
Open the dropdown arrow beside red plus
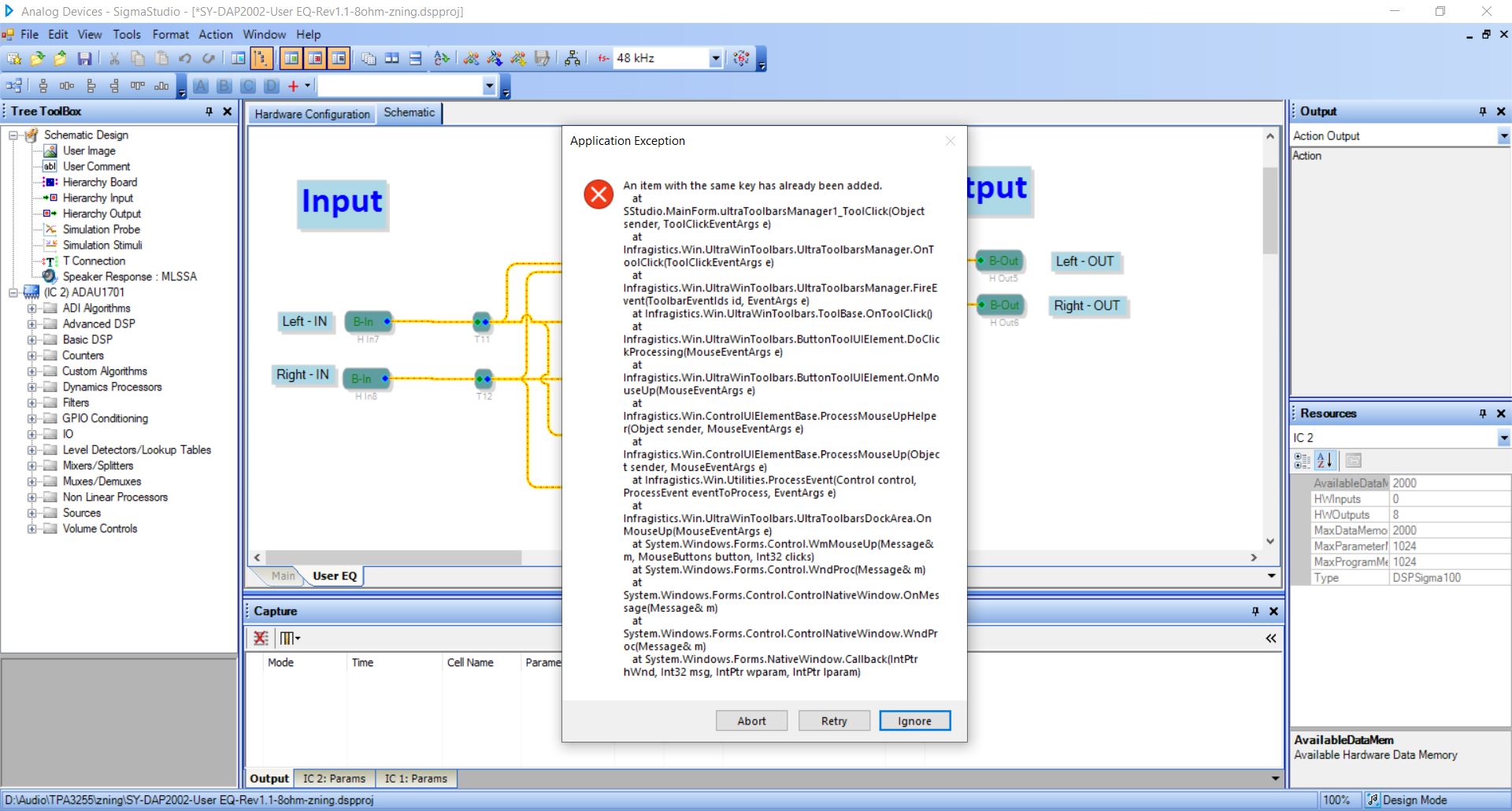[308, 86]
